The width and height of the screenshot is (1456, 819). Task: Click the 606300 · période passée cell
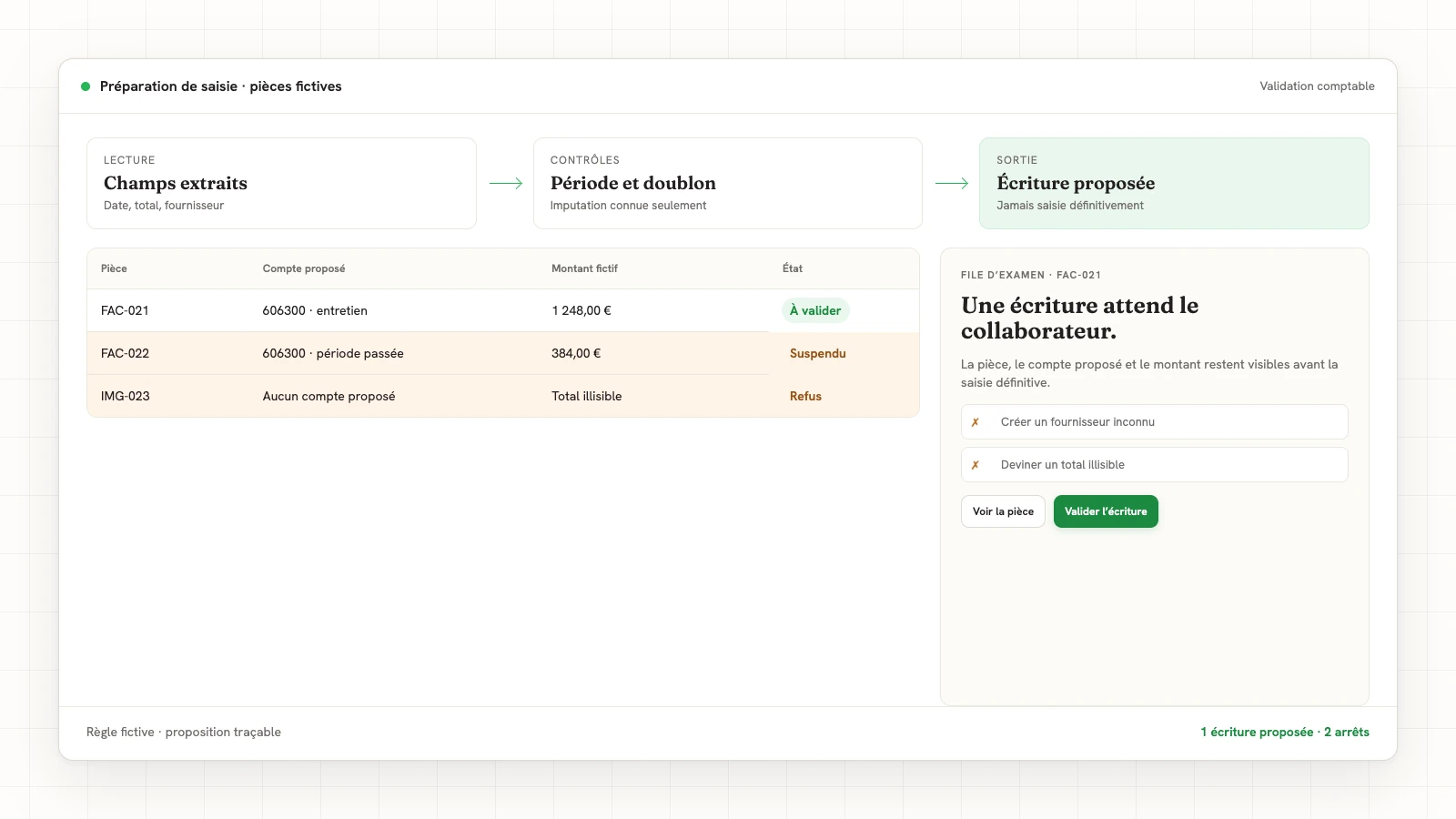coord(333,353)
